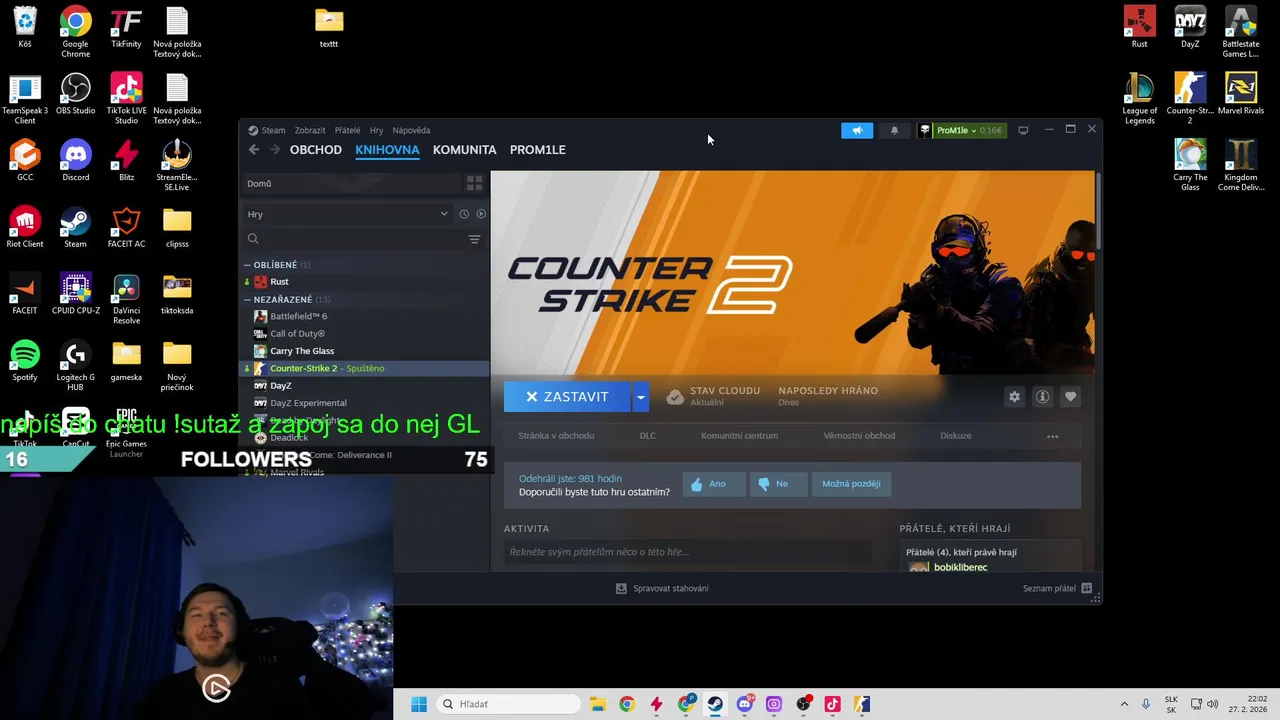Click Možná později button
The height and width of the screenshot is (720, 1280).
(851, 484)
